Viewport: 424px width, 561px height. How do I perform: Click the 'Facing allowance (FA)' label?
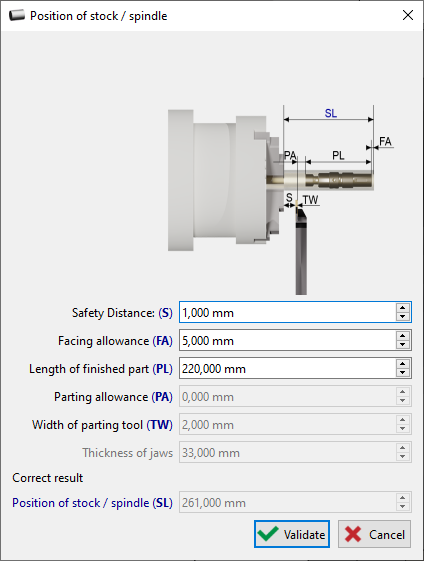coord(115,341)
